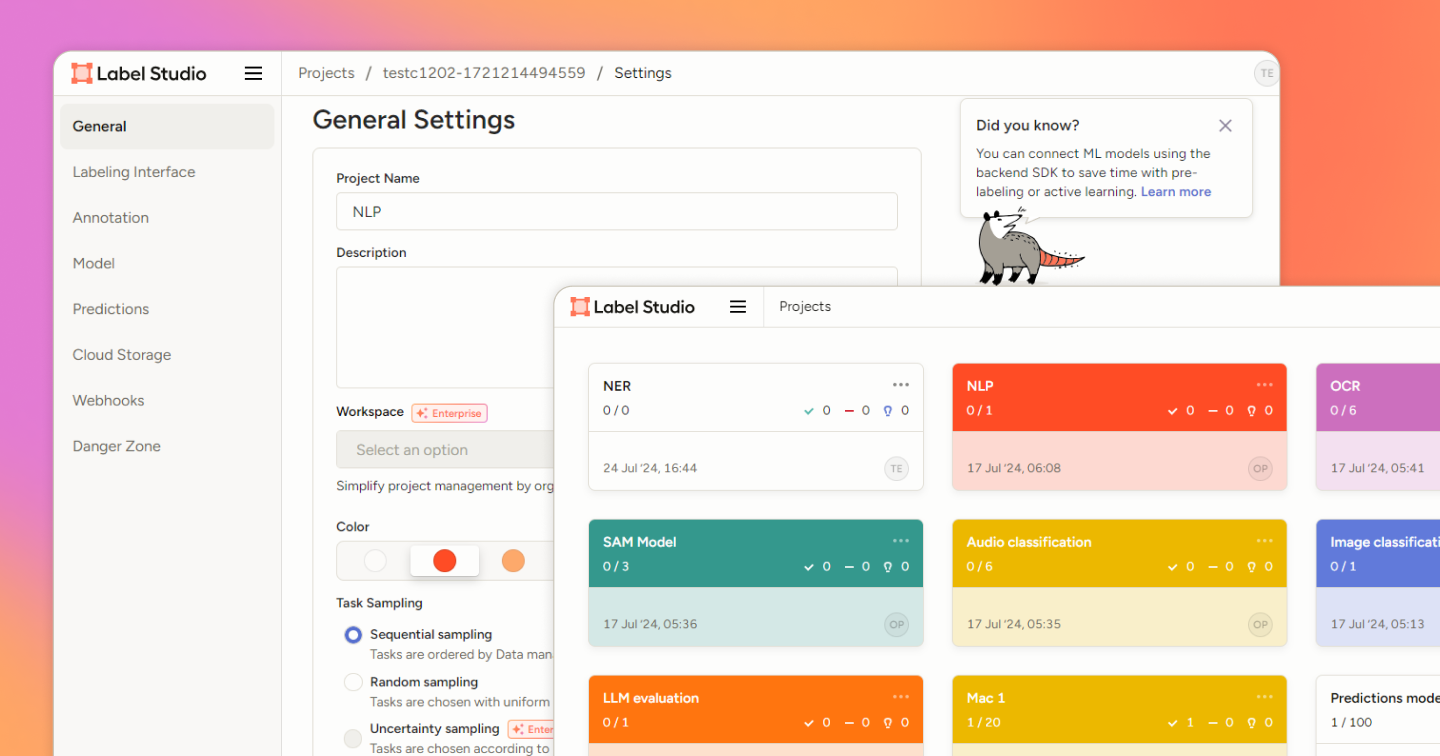1440x756 pixels.
Task: Select the Sequential sampling option
Action: click(353, 634)
